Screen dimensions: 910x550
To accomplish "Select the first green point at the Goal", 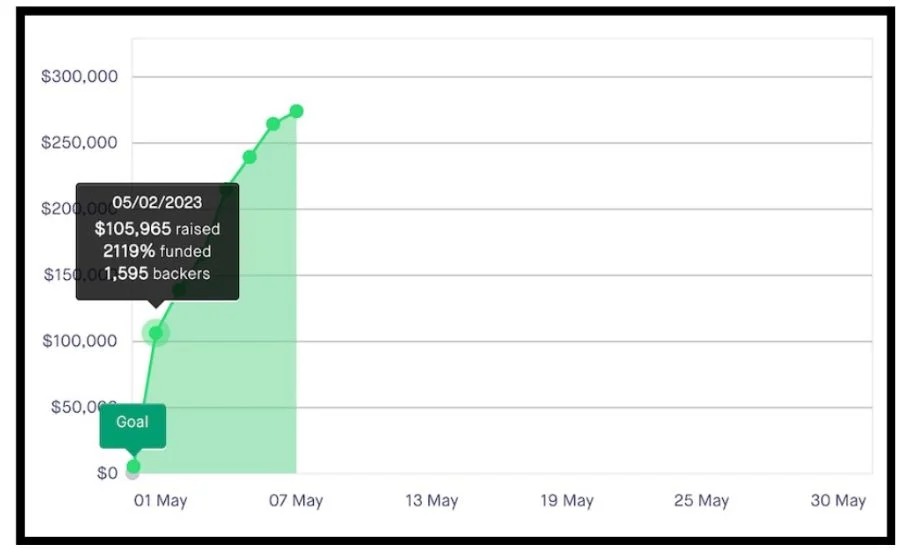I will point(133,466).
